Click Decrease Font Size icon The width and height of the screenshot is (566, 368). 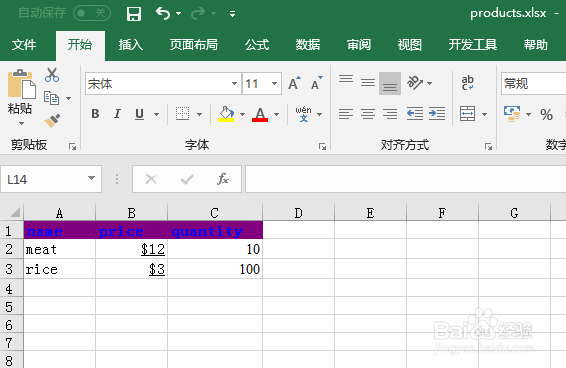(317, 83)
